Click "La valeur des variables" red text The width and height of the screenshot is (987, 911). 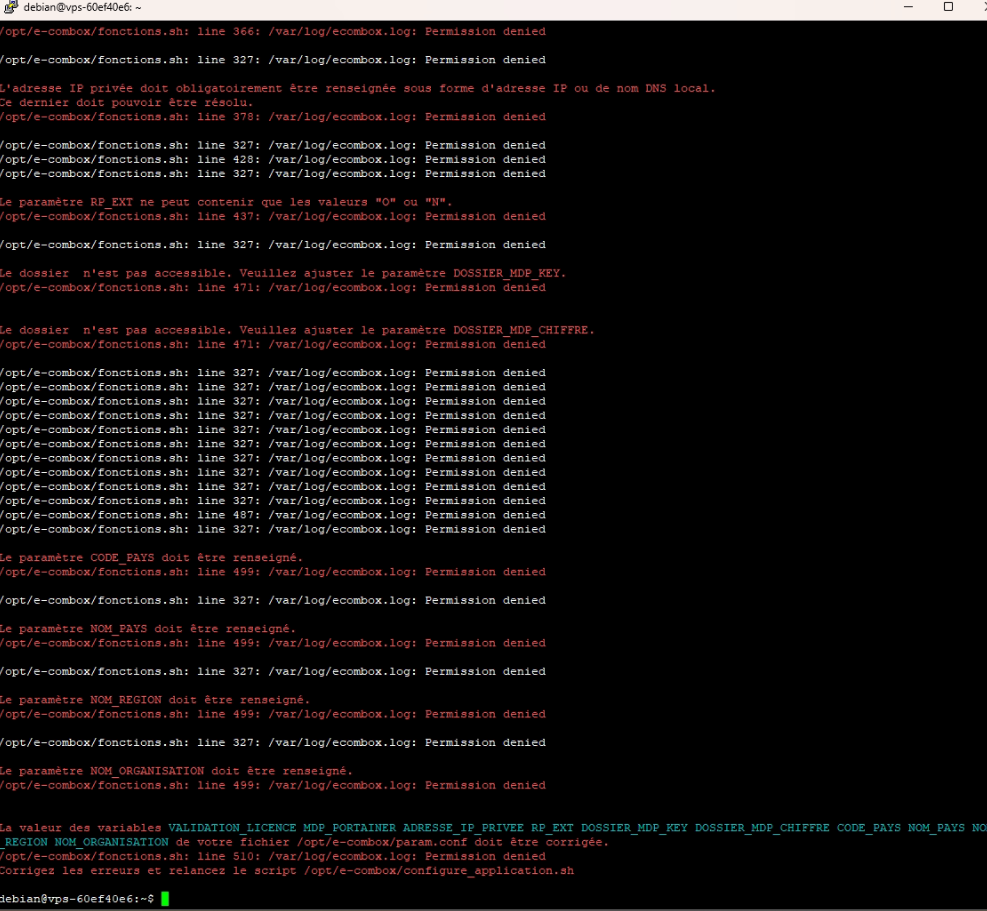coord(81,828)
